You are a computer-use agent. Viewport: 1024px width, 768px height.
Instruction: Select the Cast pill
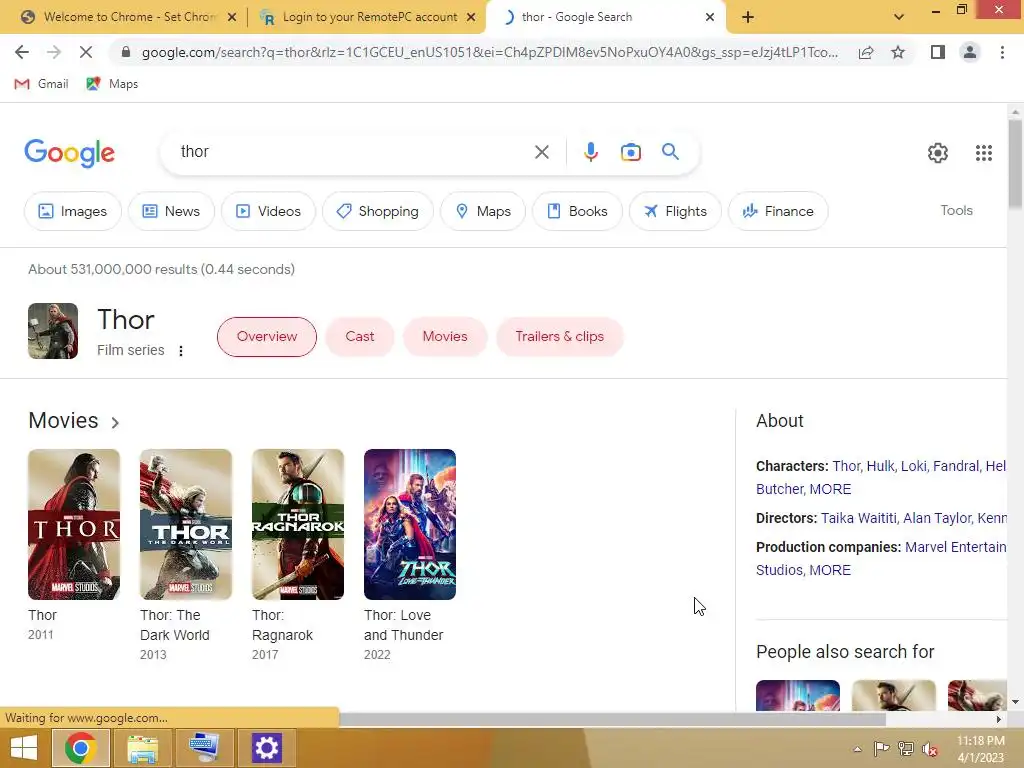pos(359,336)
